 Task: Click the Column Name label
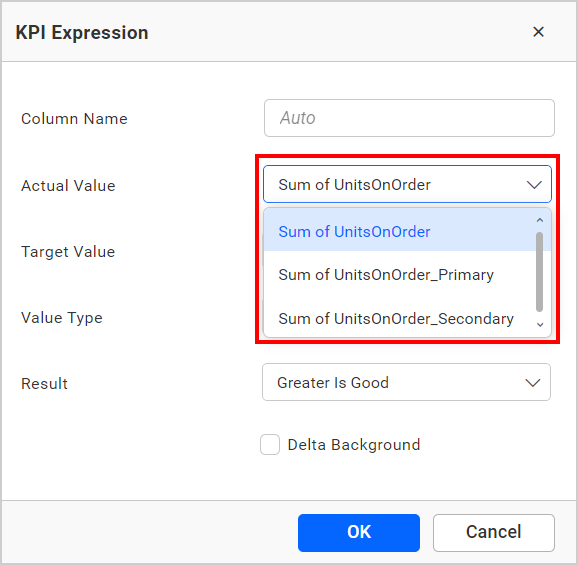point(74,119)
